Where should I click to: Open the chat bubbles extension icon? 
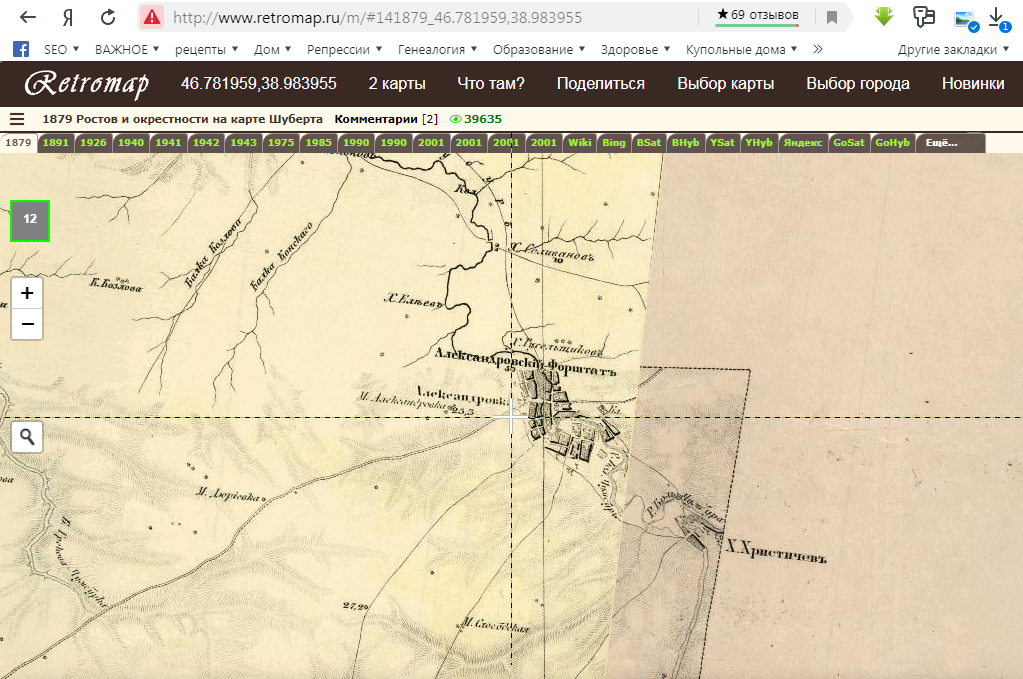tap(924, 17)
